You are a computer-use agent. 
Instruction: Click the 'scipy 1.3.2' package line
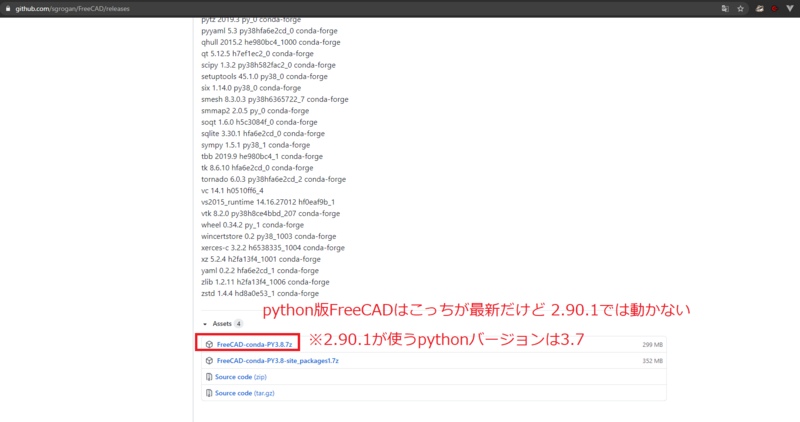pos(268,65)
